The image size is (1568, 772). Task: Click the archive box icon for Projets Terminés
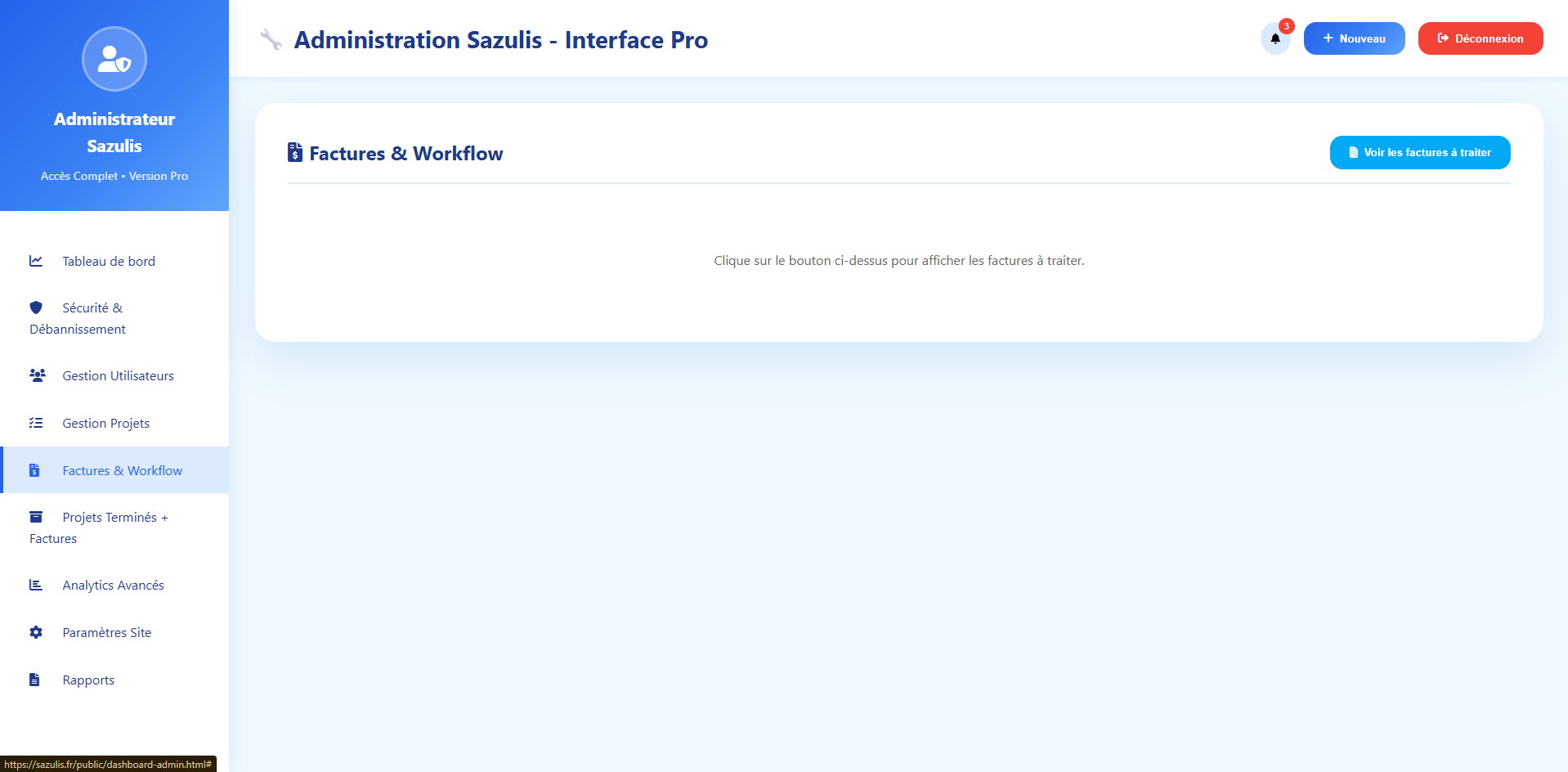pyautogui.click(x=36, y=517)
